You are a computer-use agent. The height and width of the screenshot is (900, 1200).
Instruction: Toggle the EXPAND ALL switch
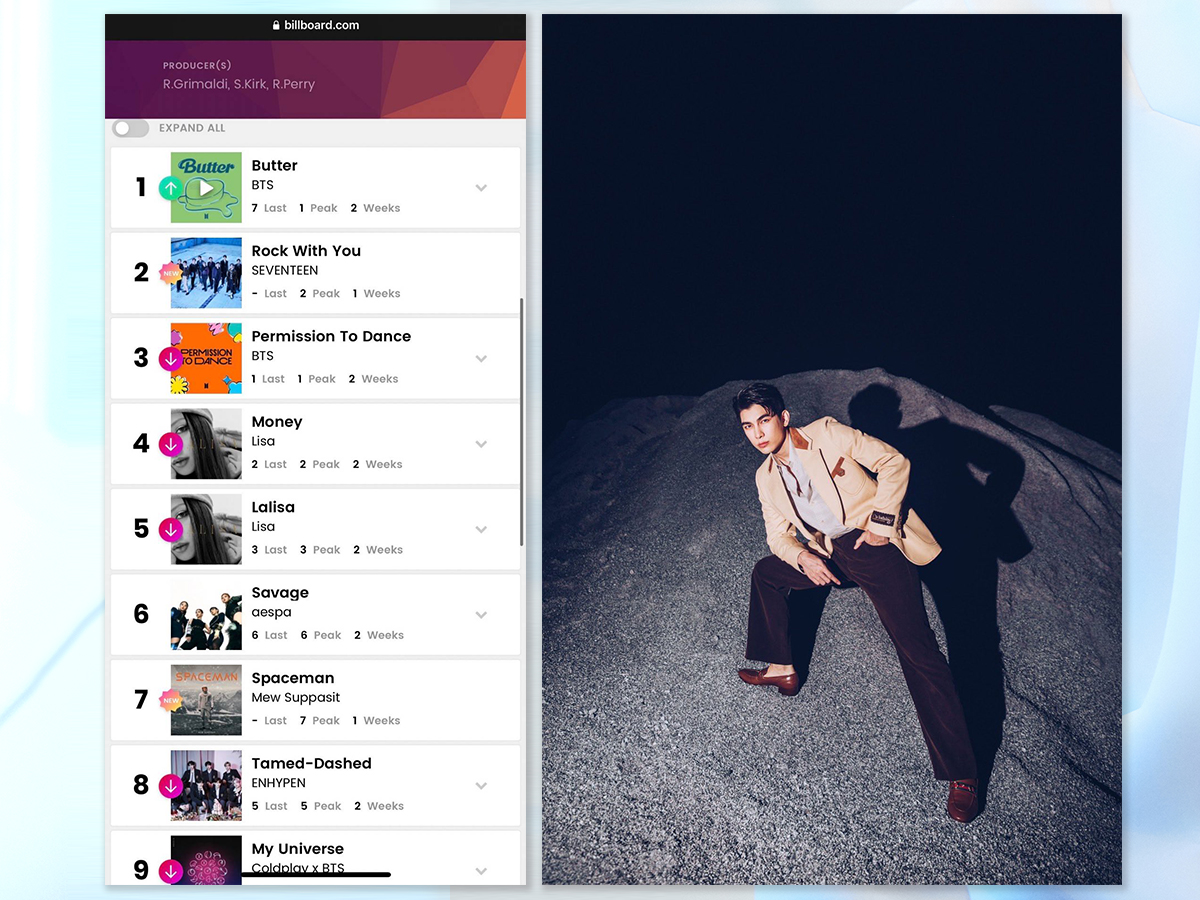pyautogui.click(x=131, y=128)
